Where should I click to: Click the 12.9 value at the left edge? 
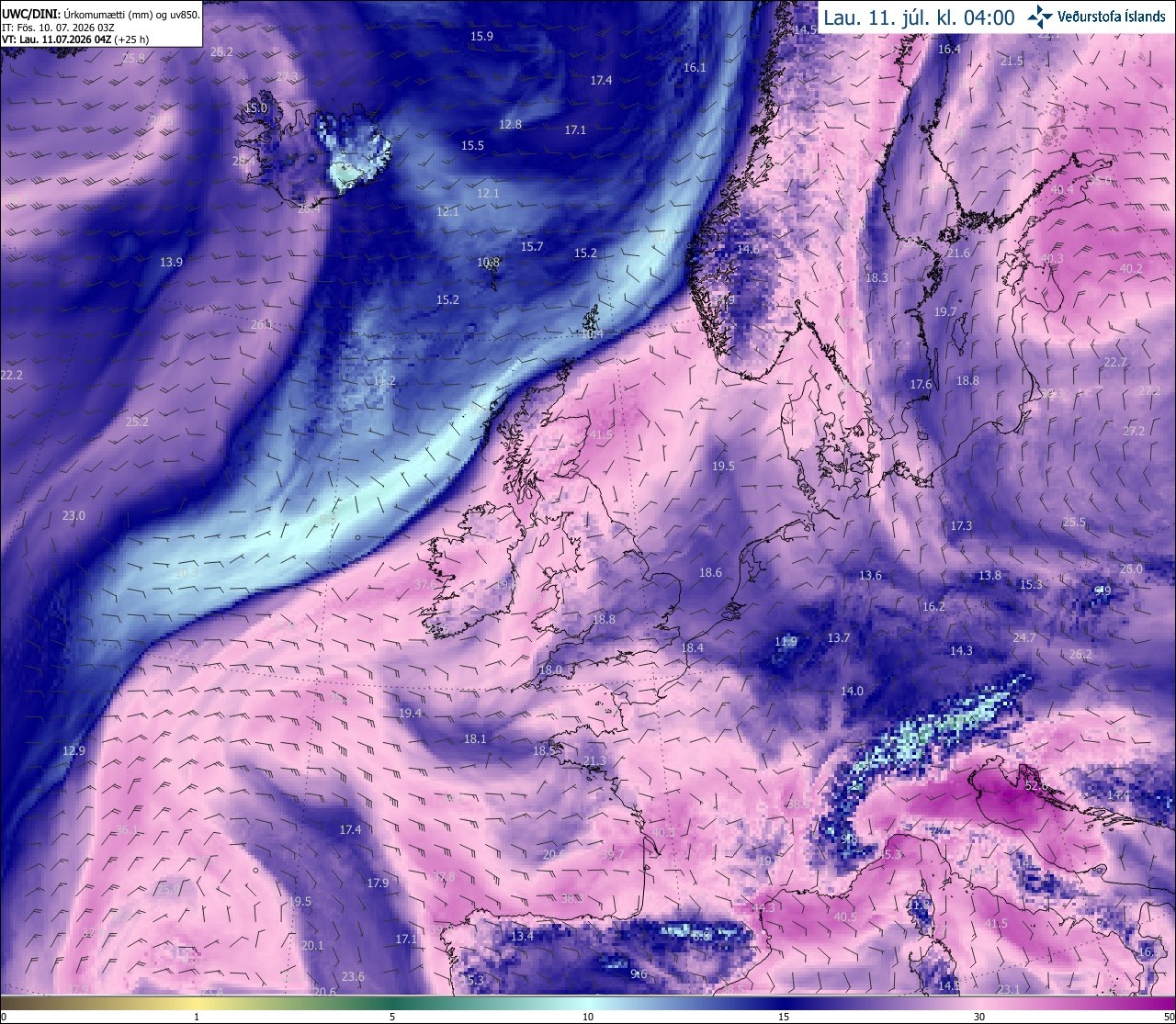[x=73, y=750]
